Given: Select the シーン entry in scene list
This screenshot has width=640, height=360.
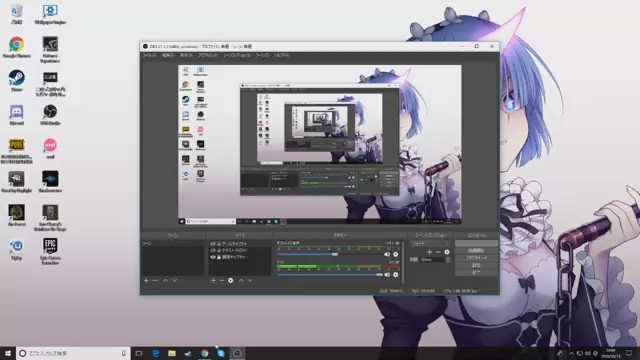Looking at the screenshot, I should tap(173, 243).
